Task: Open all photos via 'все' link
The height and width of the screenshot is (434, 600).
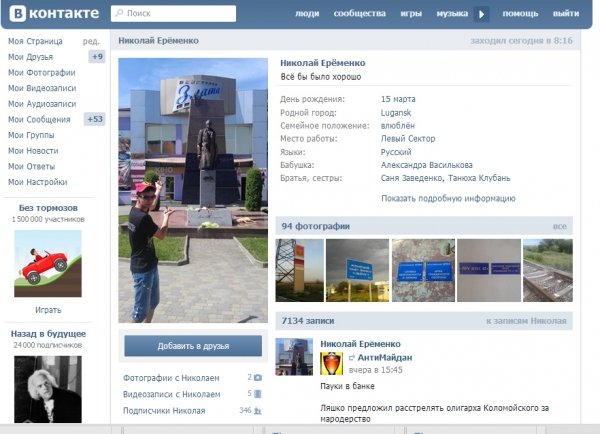Action: [560, 227]
